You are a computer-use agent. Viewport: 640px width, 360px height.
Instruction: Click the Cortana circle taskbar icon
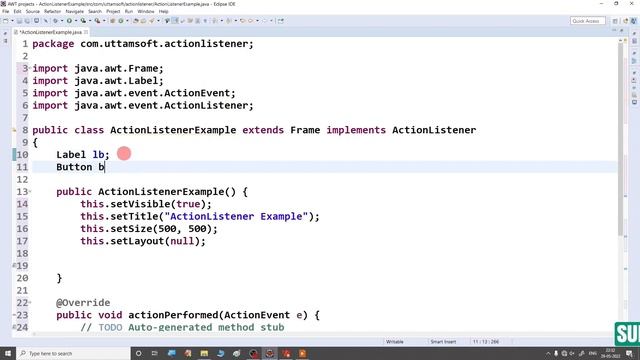point(138,353)
